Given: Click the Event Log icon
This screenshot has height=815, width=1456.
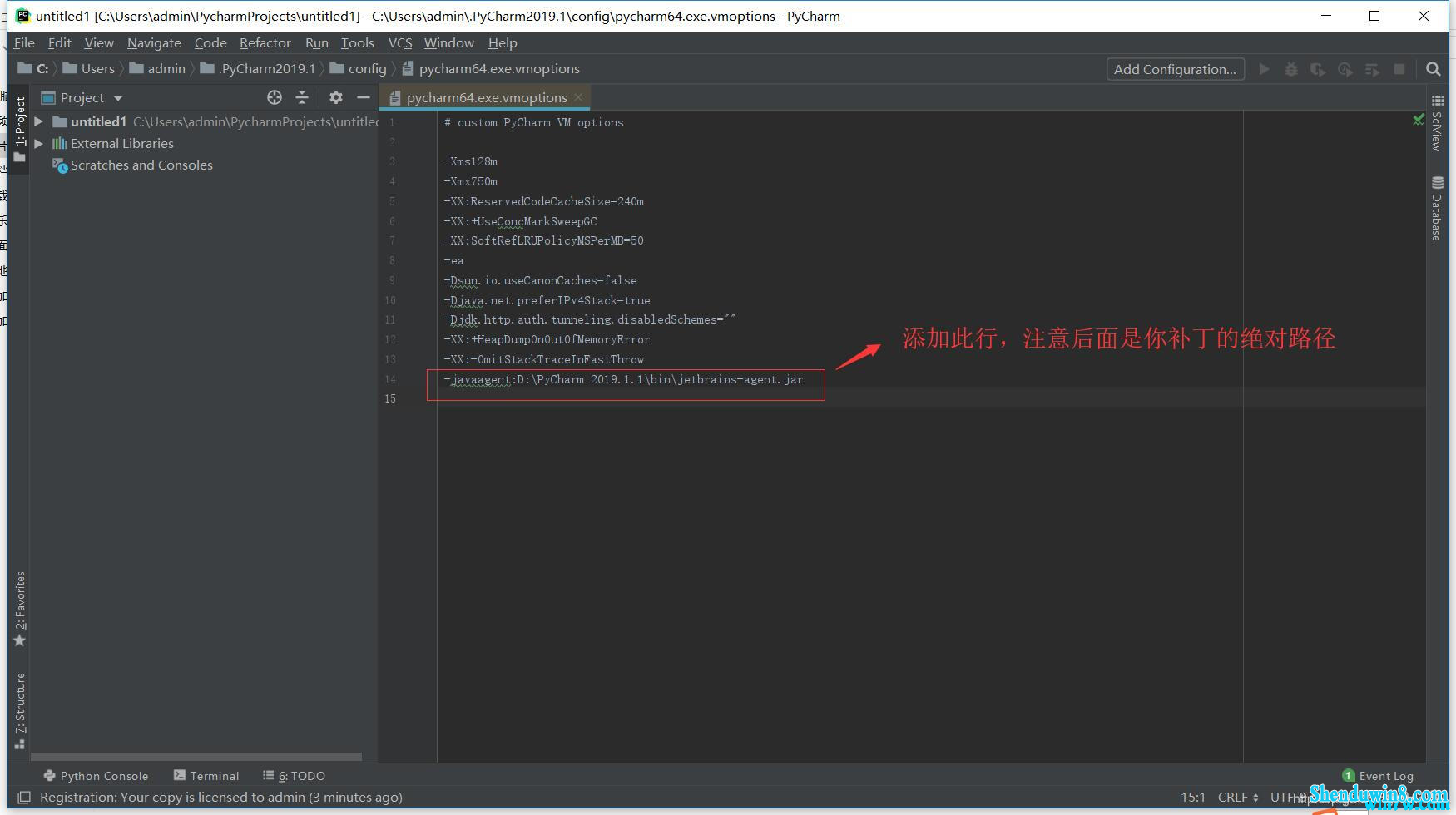Looking at the screenshot, I should pyautogui.click(x=1349, y=776).
